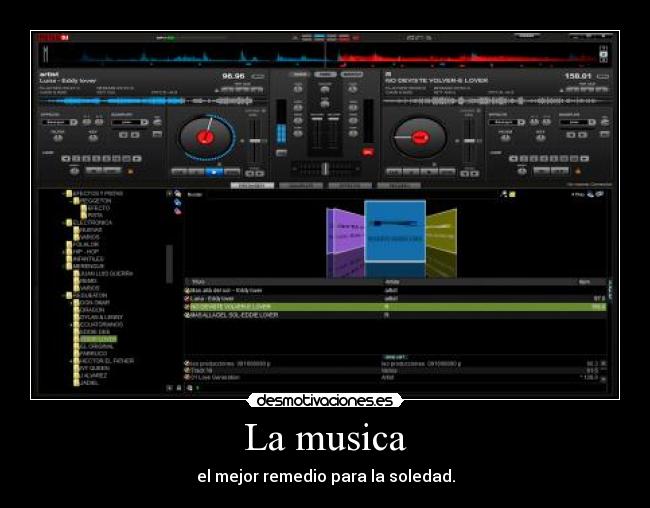Open the left deck sampler dropdown

(144, 122)
